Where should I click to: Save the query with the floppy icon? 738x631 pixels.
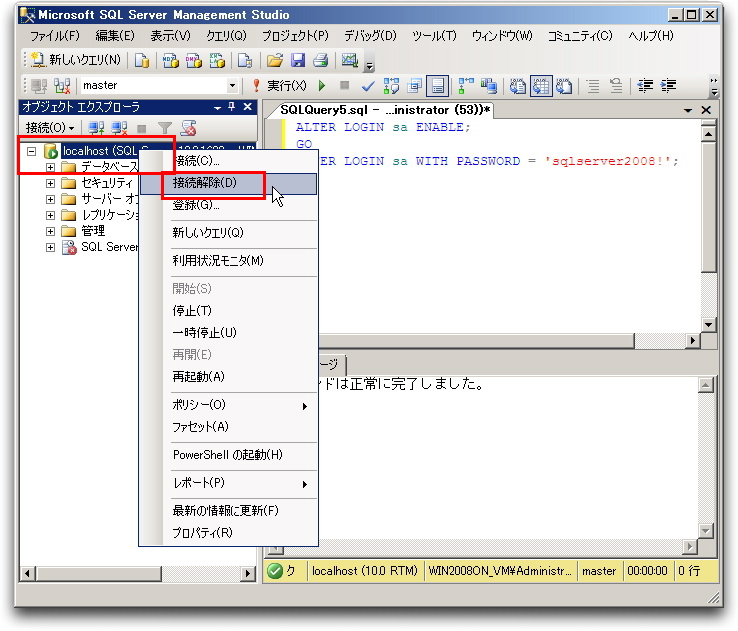(x=298, y=60)
